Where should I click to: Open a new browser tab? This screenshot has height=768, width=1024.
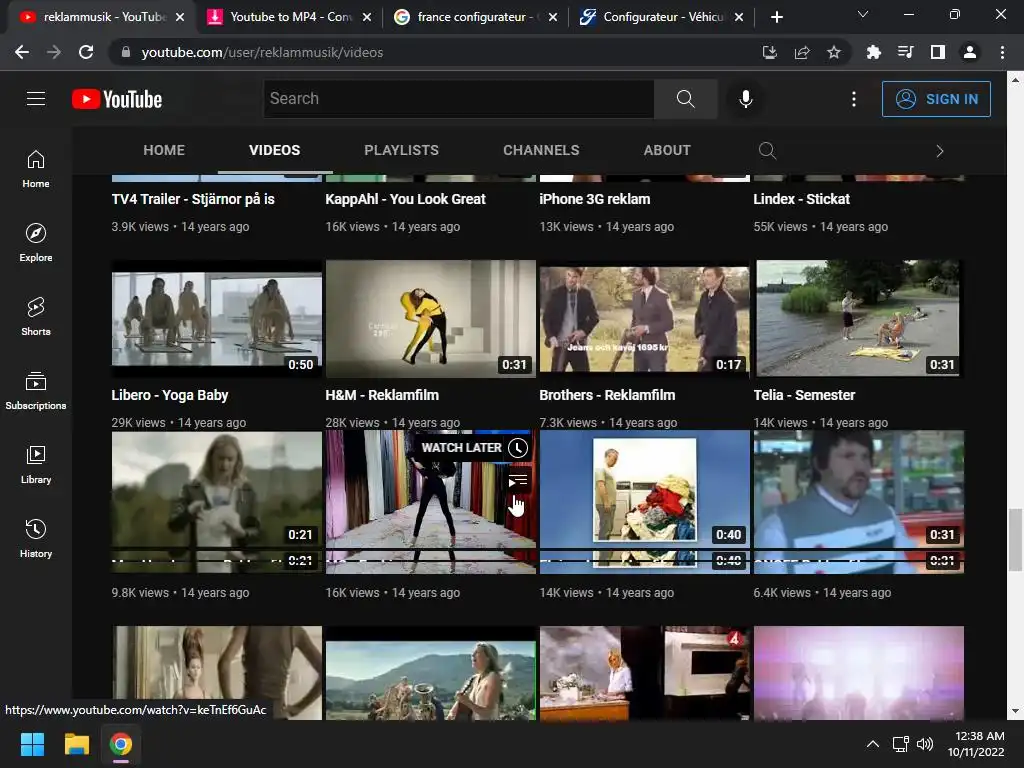click(x=776, y=17)
